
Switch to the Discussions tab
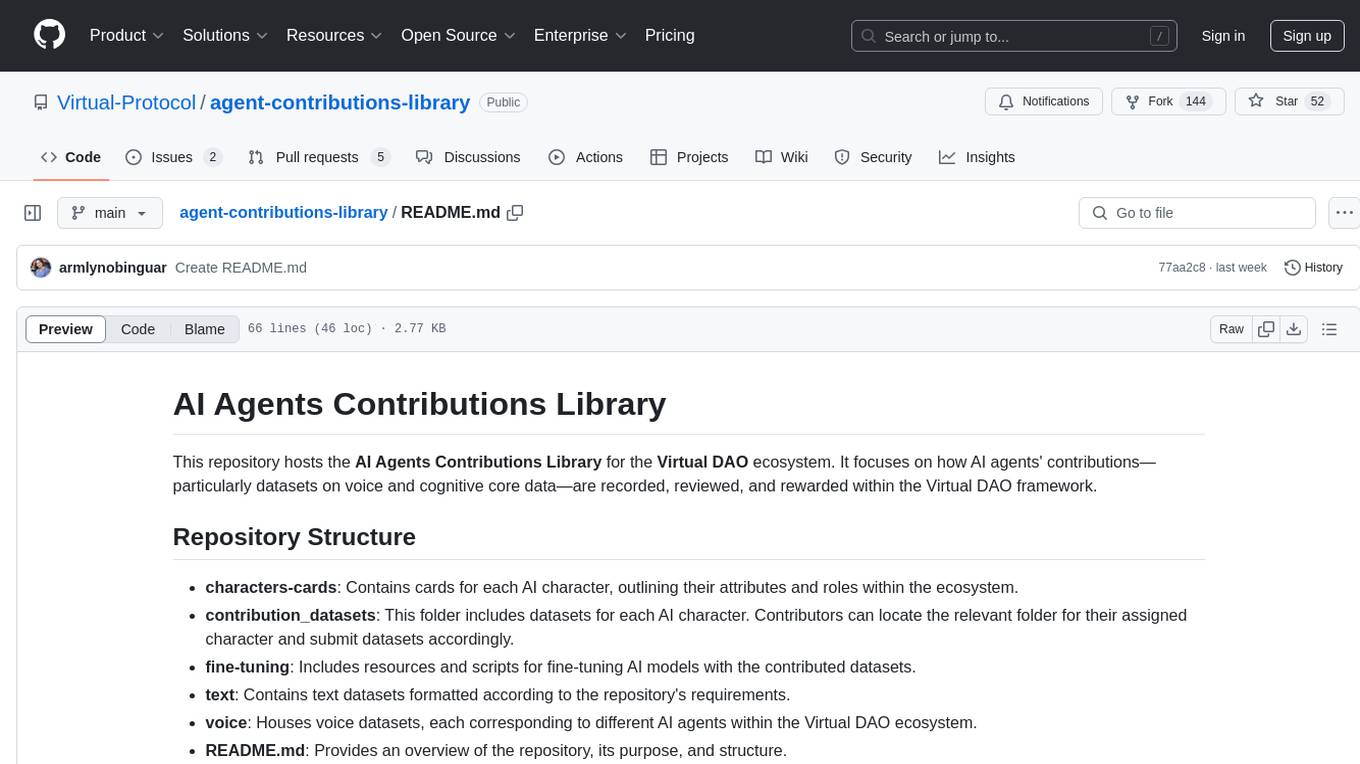468,157
